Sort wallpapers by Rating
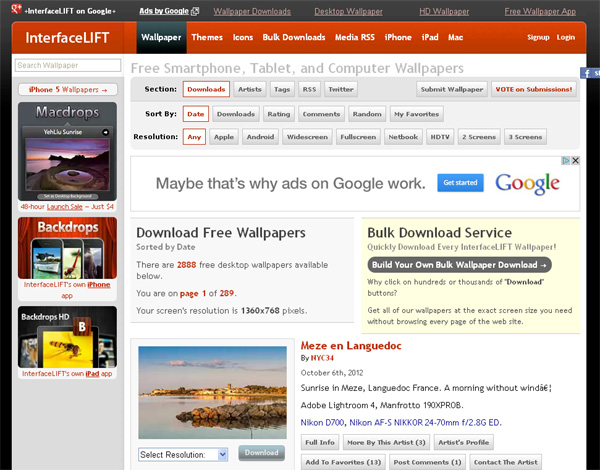 coord(279,114)
